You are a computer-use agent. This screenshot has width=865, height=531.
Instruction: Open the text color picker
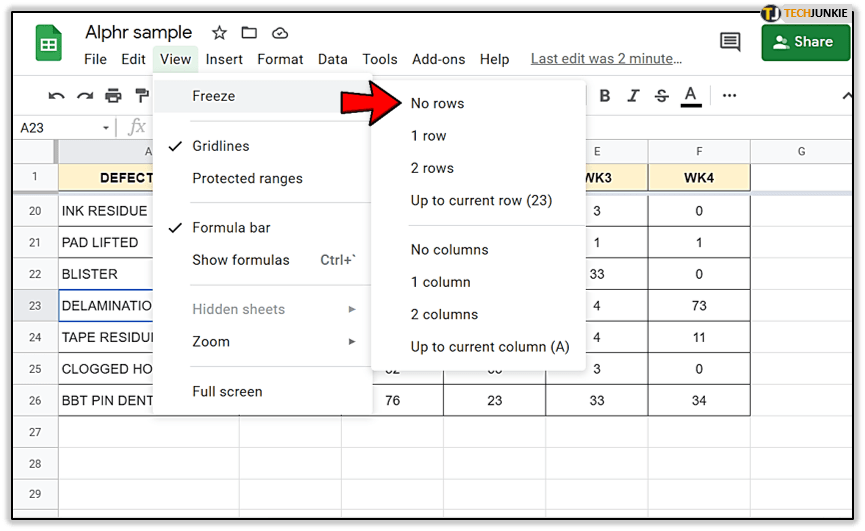(690, 96)
